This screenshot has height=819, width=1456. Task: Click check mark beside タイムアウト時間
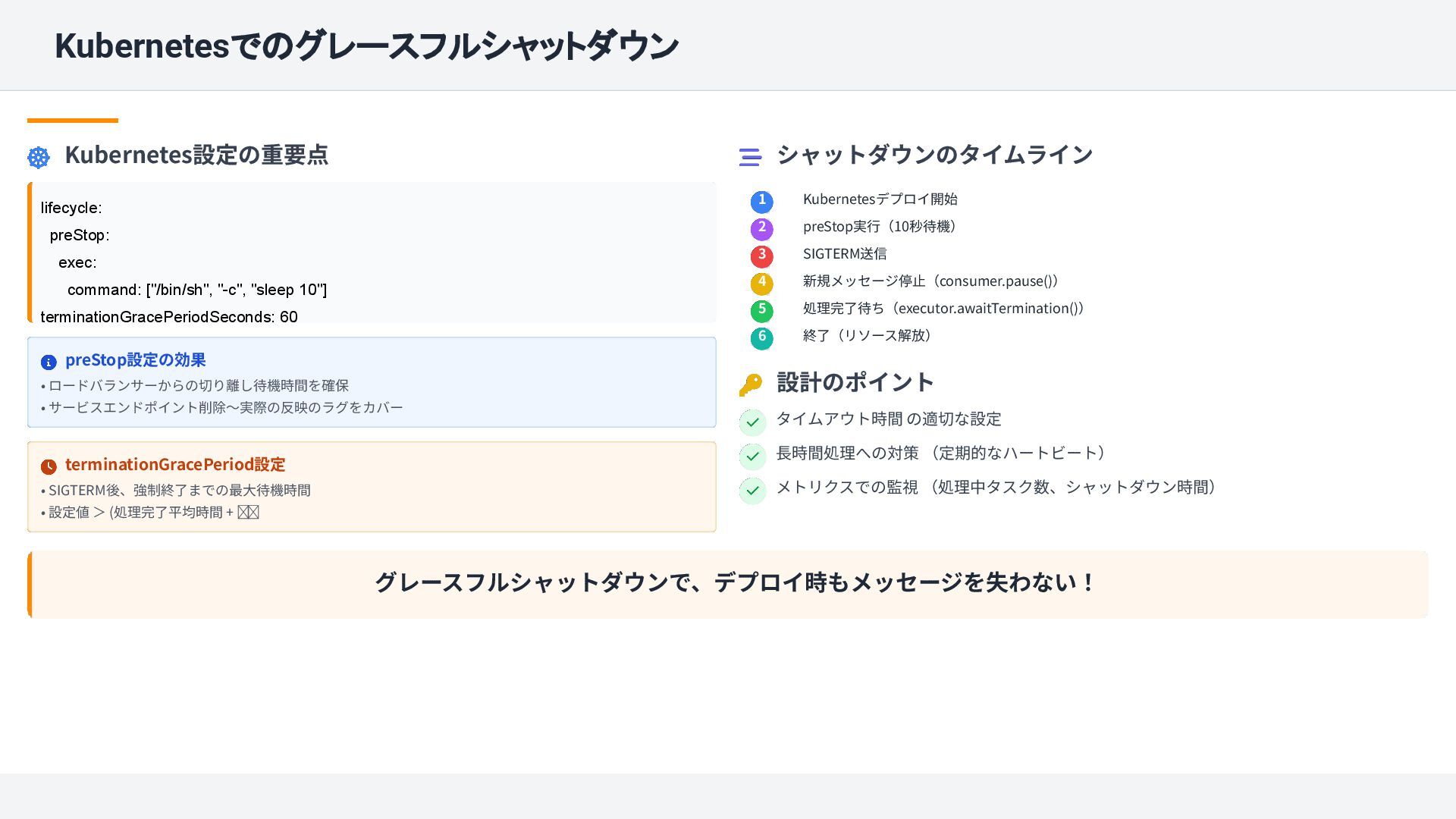752,422
